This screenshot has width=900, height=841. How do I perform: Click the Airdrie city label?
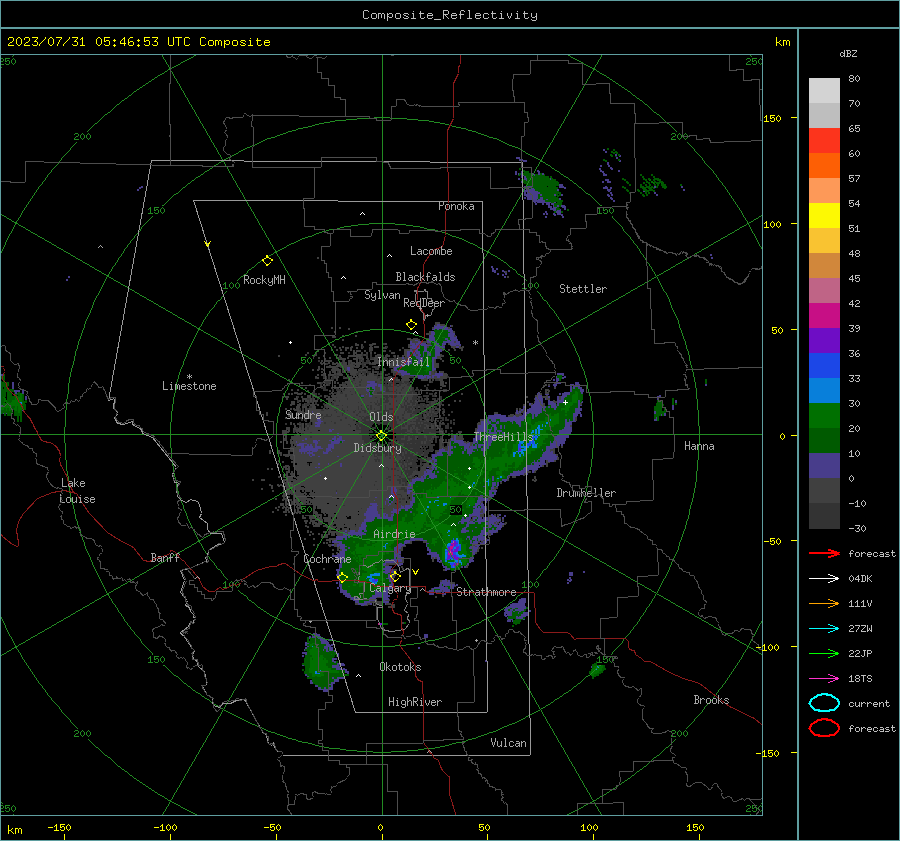coord(394,534)
